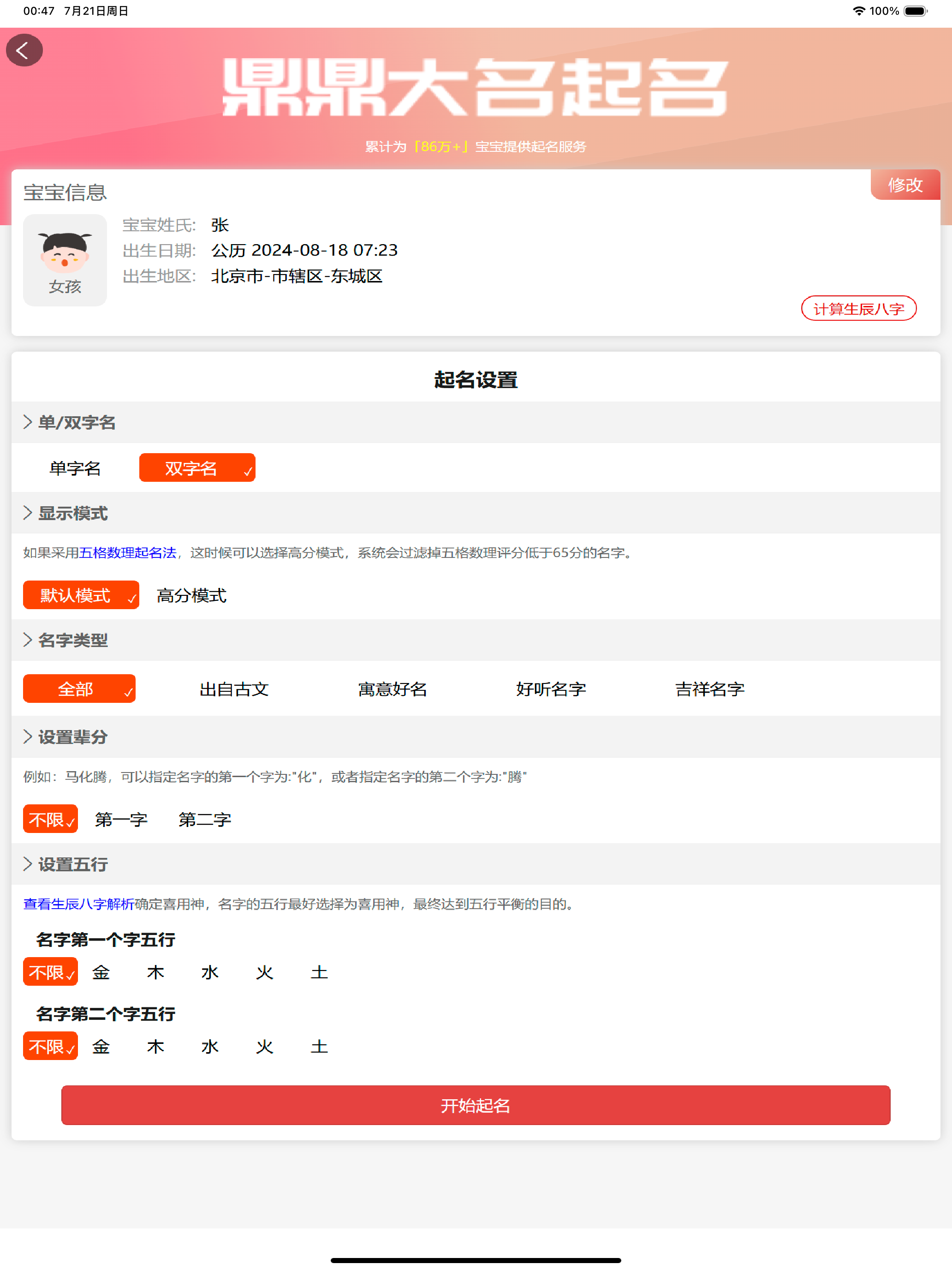Viewport: 952px width, 1270px height.
Task: Tap the surname value 张
Action: tap(220, 224)
